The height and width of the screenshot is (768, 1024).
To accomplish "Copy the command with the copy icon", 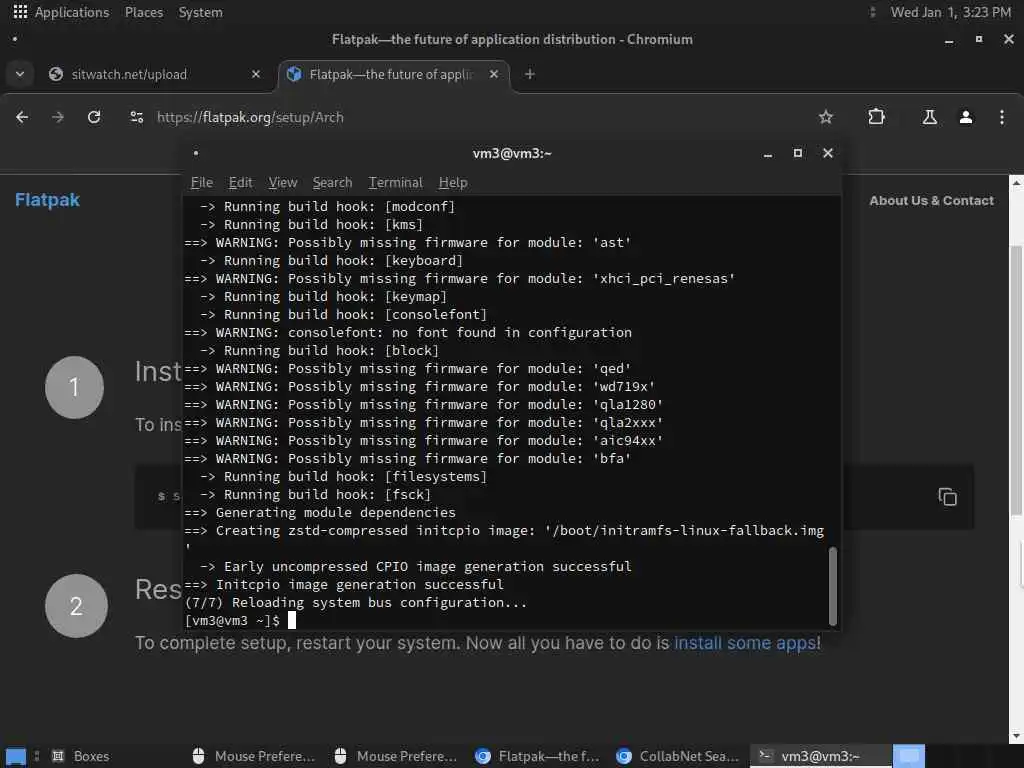I will 948,497.
